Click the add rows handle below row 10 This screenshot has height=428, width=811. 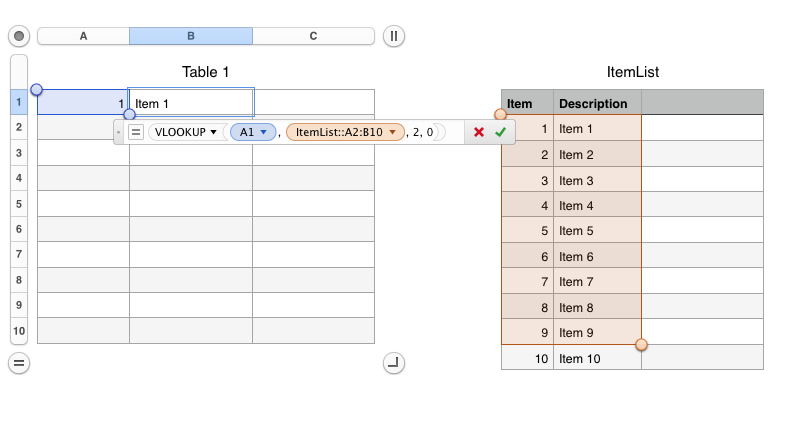(x=18, y=363)
